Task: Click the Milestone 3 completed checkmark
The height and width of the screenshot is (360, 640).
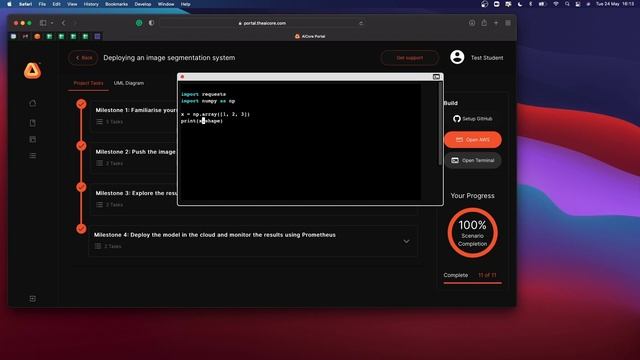Action: [81, 187]
